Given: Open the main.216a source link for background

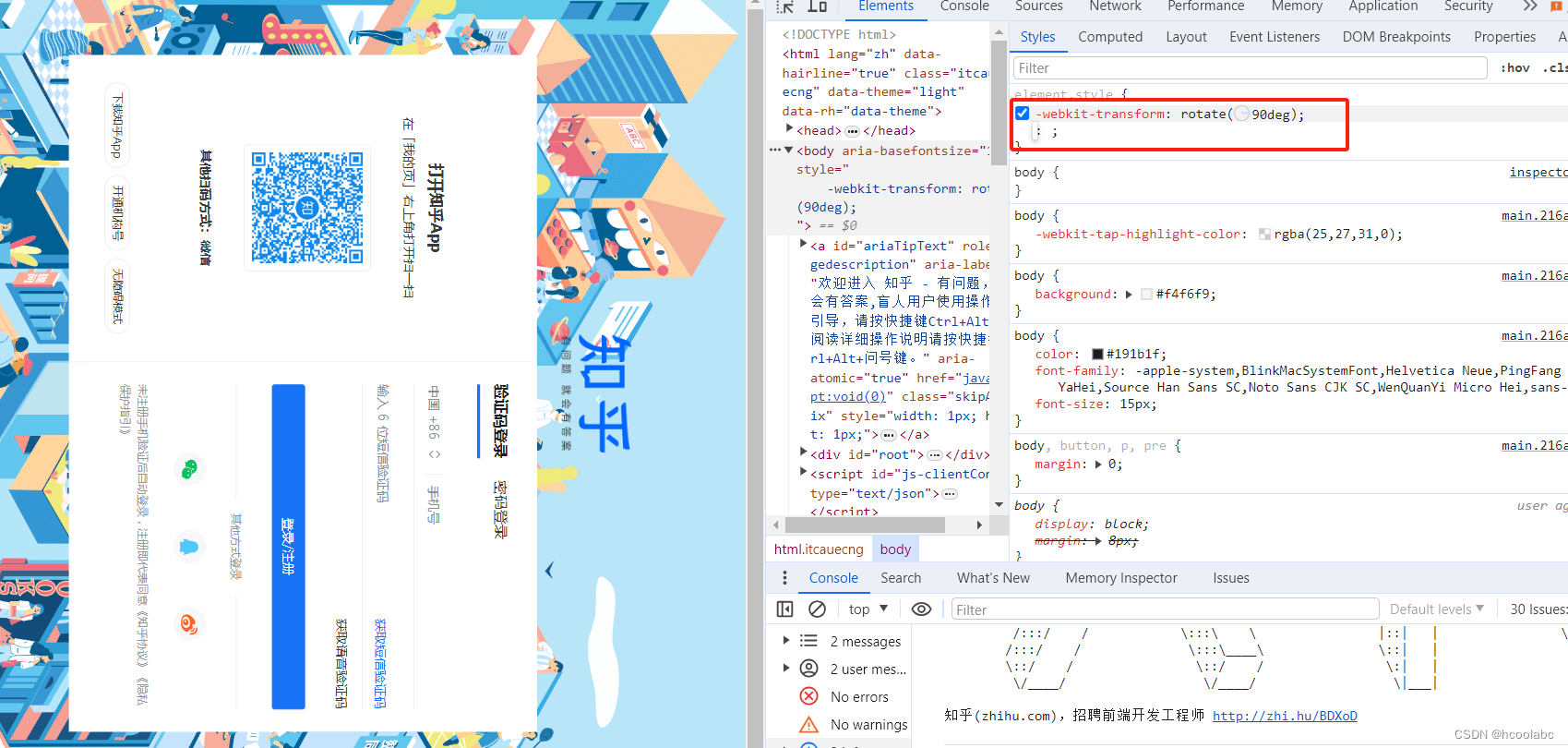Looking at the screenshot, I should (x=1535, y=275).
